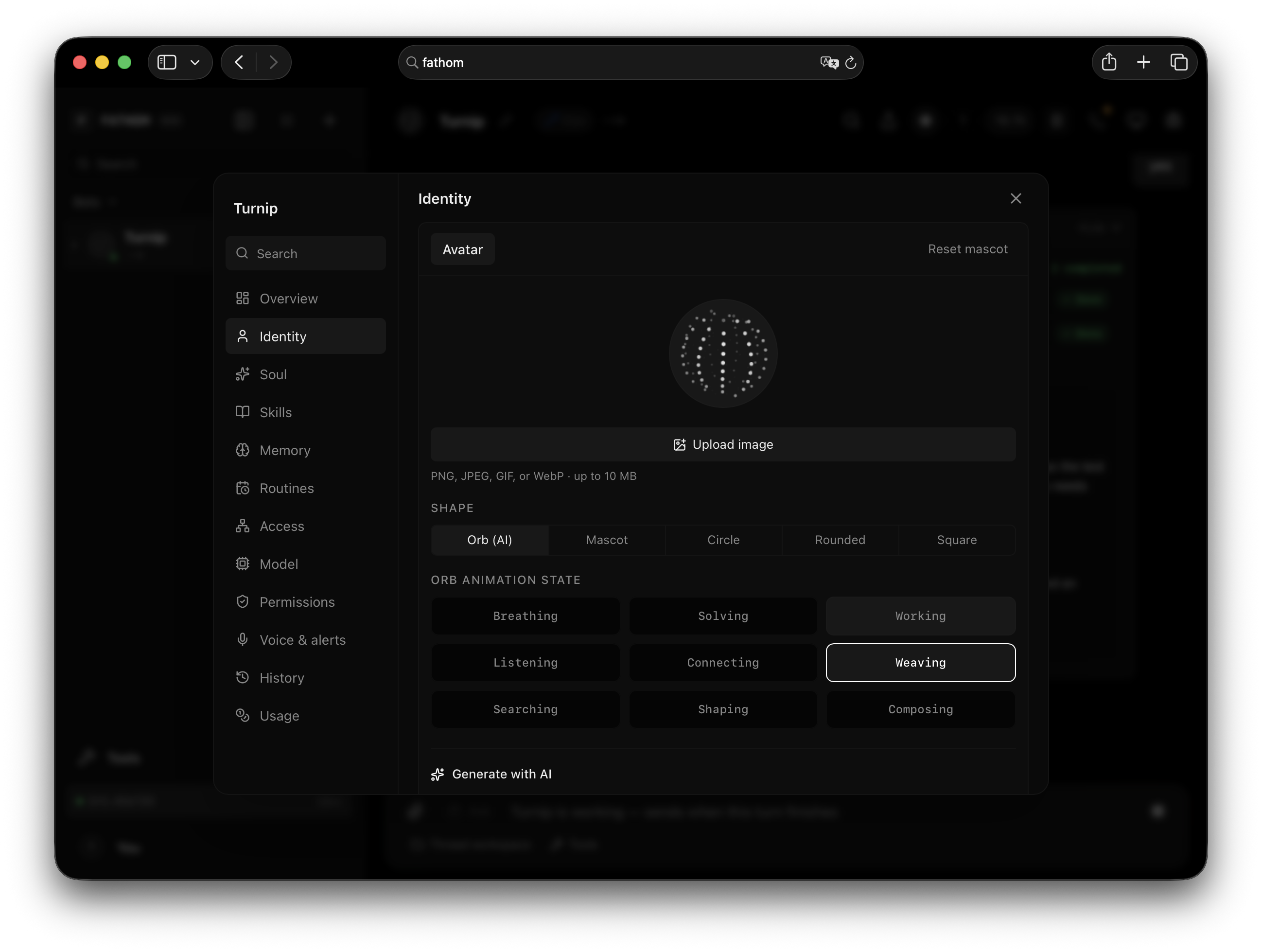Click the Access hierarchy icon
Screen dimensions: 1262x952
click(x=243, y=526)
